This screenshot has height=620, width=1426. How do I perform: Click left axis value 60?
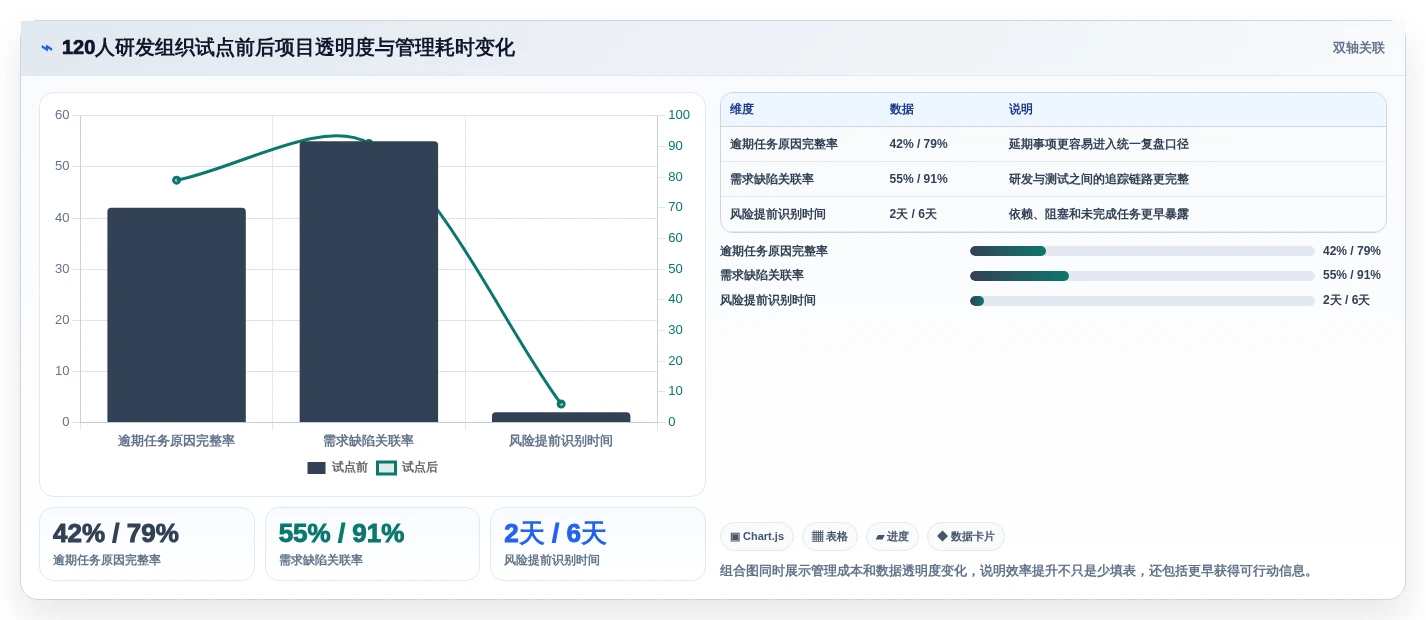coord(62,115)
